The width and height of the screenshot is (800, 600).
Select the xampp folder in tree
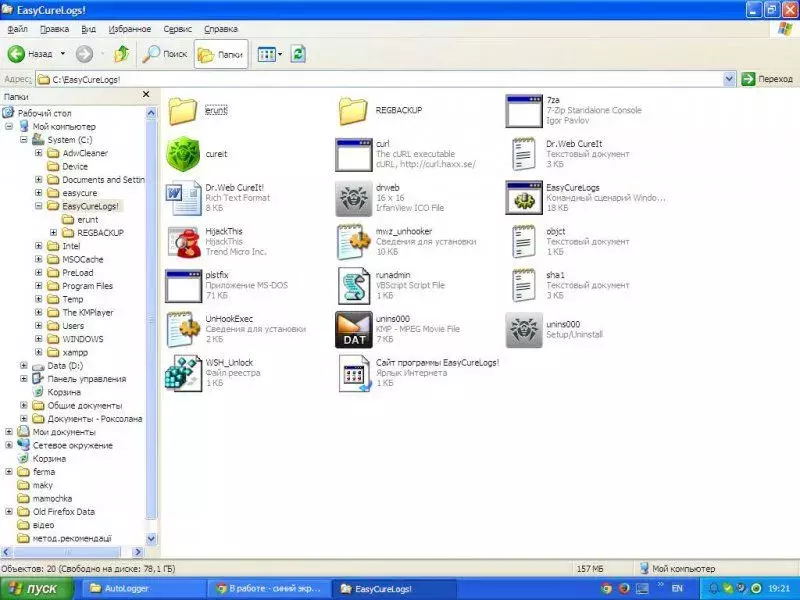point(68,352)
